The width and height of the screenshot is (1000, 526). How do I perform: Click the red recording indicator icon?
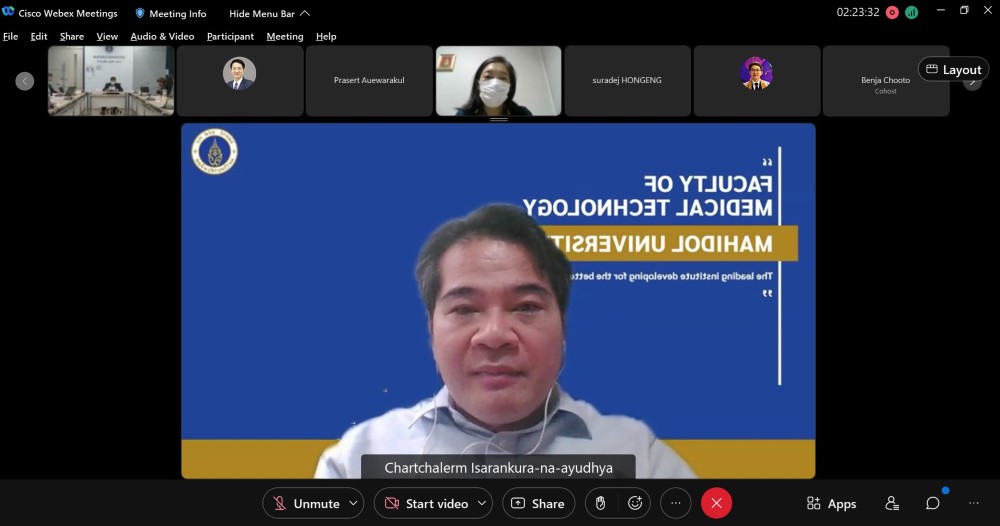point(892,13)
